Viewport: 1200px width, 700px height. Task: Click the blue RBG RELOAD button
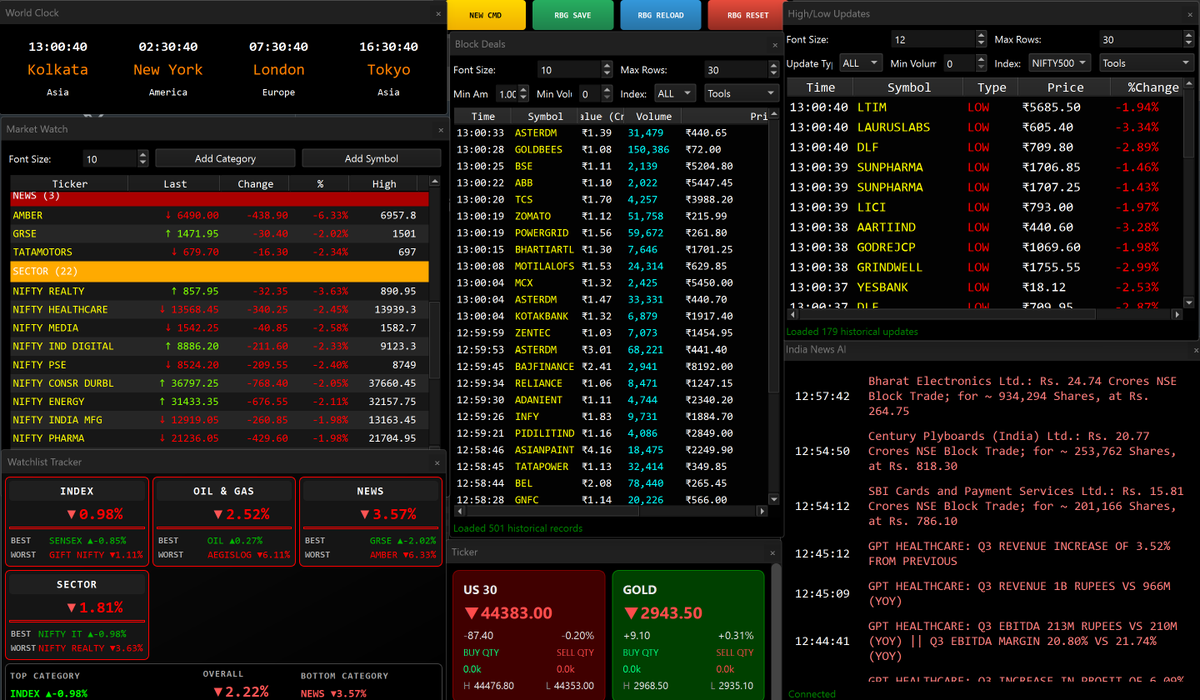[x=660, y=15]
